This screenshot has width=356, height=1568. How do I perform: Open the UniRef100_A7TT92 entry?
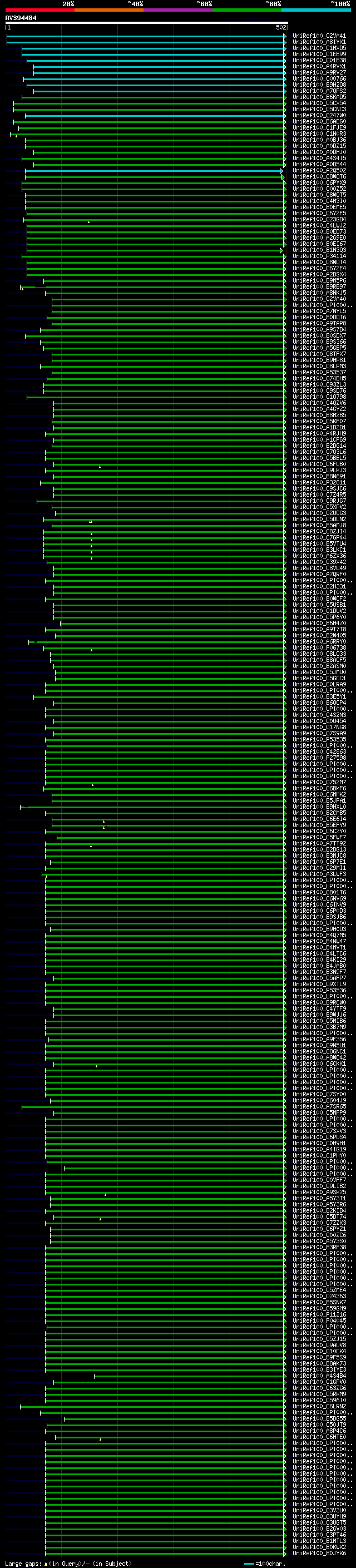pos(319,844)
